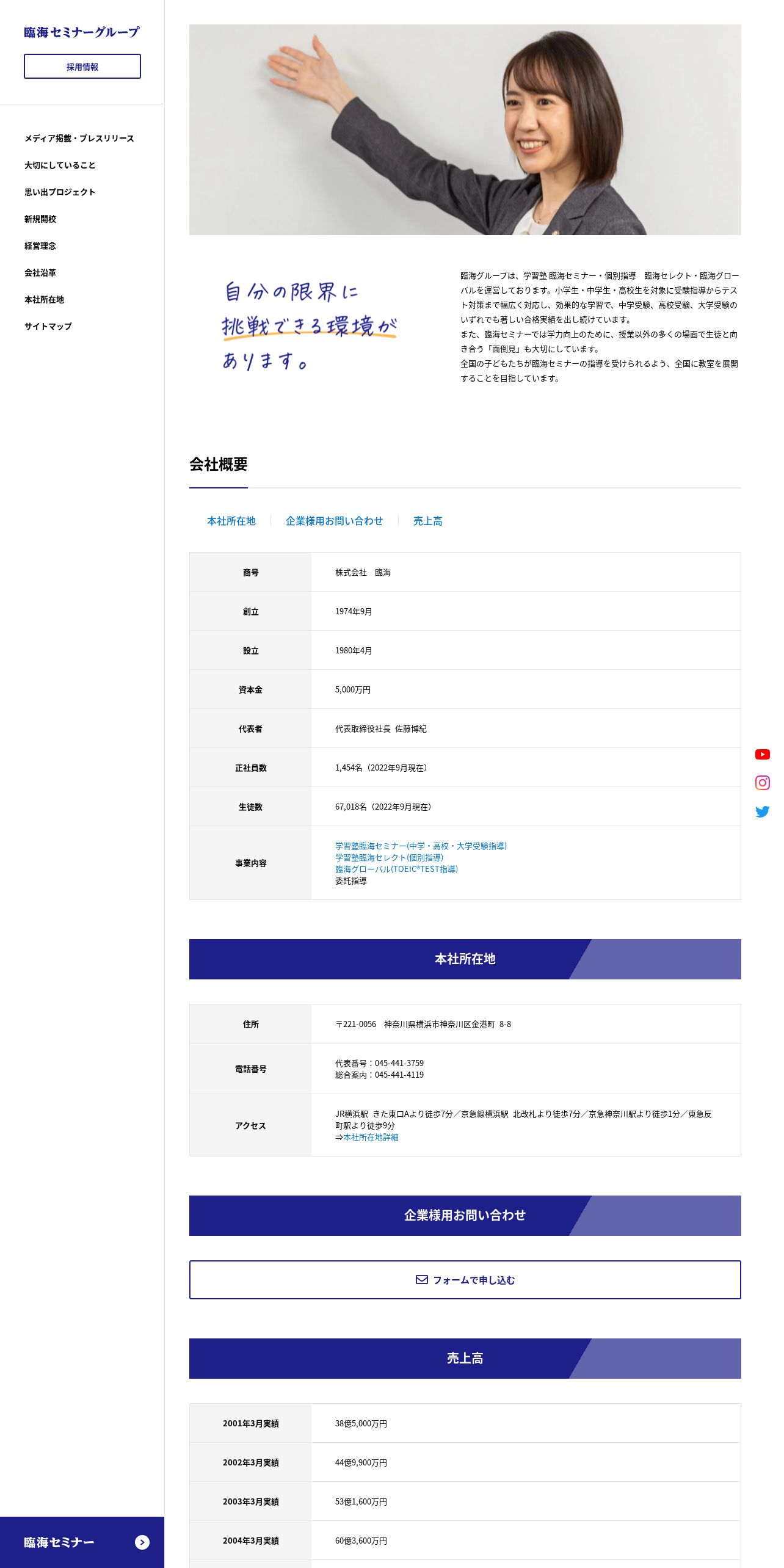The height and width of the screenshot is (1568, 784).
Task: Select 67,018名(2022年9月現在) student count
Action: pos(385,807)
